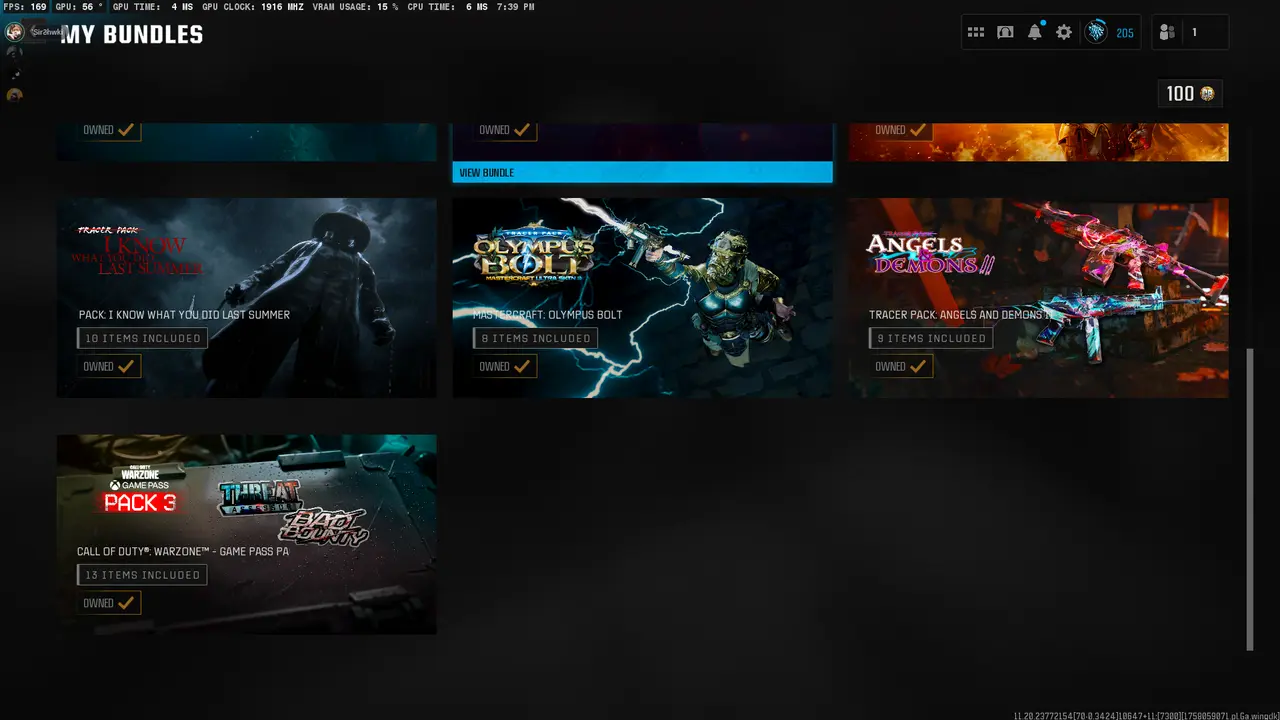Click the top overlay user avatar
This screenshot has height=720, width=1280.
coord(14,32)
